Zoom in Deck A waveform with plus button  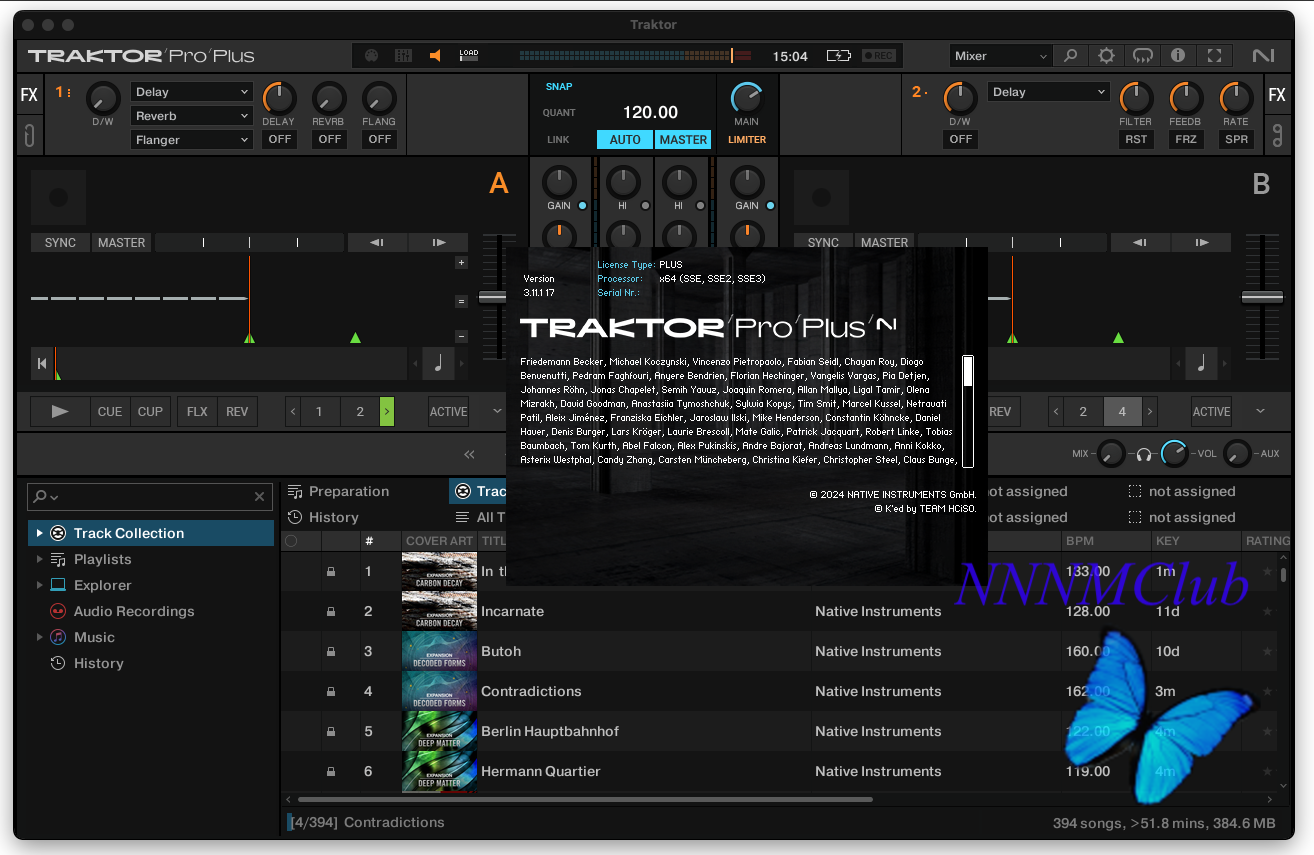pyautogui.click(x=461, y=263)
